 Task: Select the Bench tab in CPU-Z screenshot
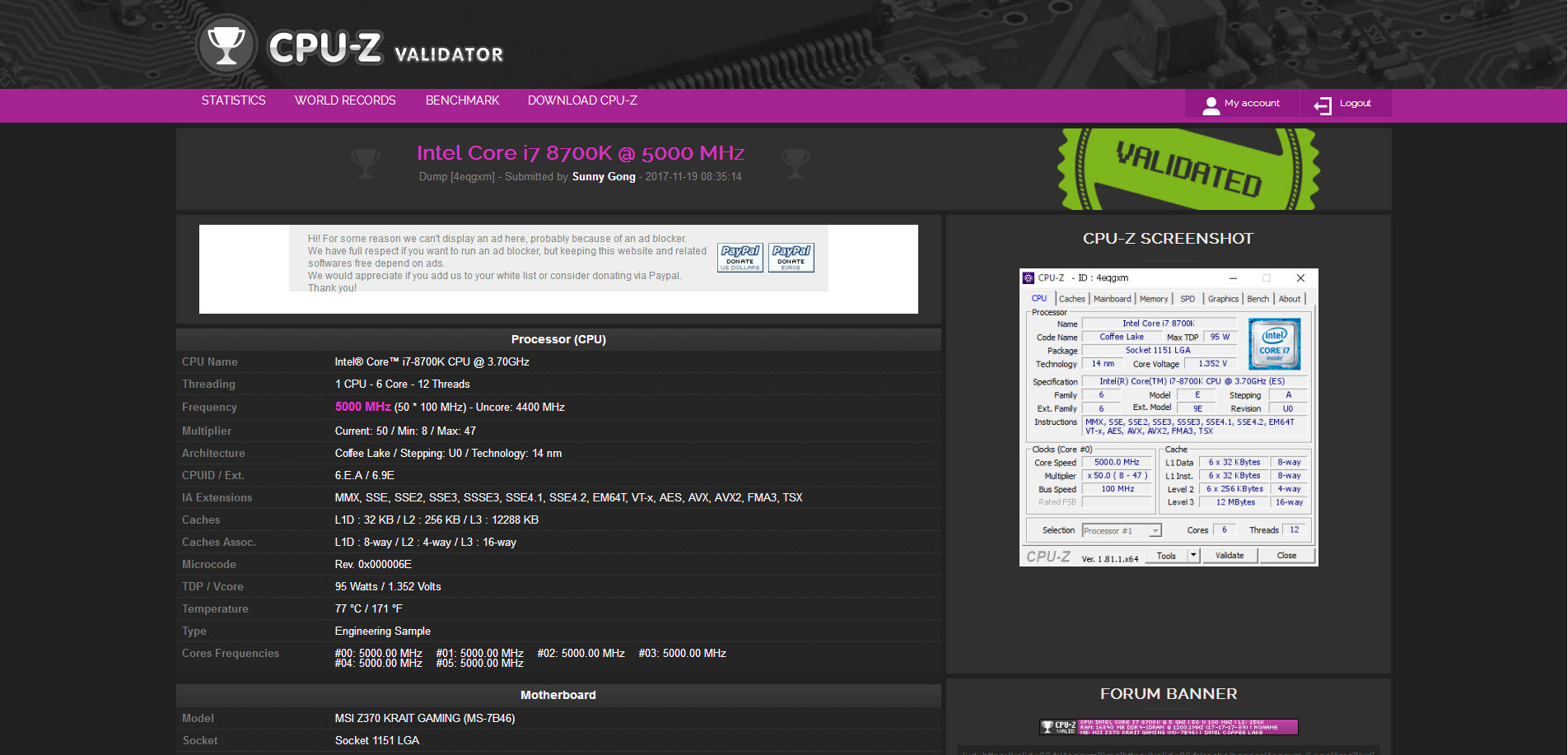(x=1258, y=299)
